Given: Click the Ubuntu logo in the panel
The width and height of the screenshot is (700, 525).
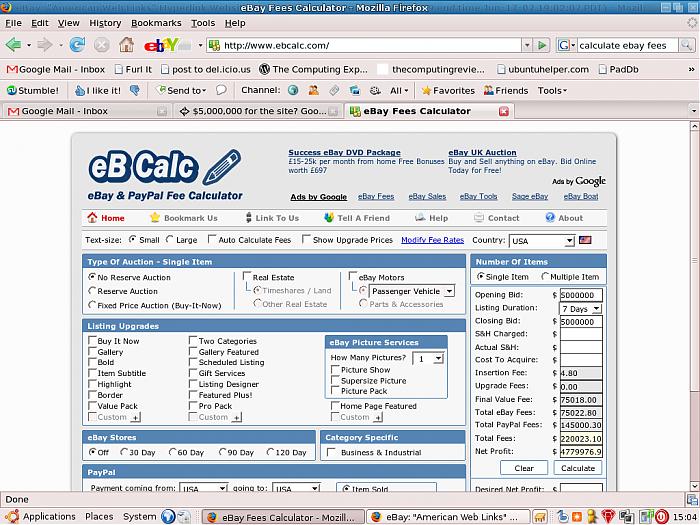Looking at the screenshot, I should [x=12, y=517].
